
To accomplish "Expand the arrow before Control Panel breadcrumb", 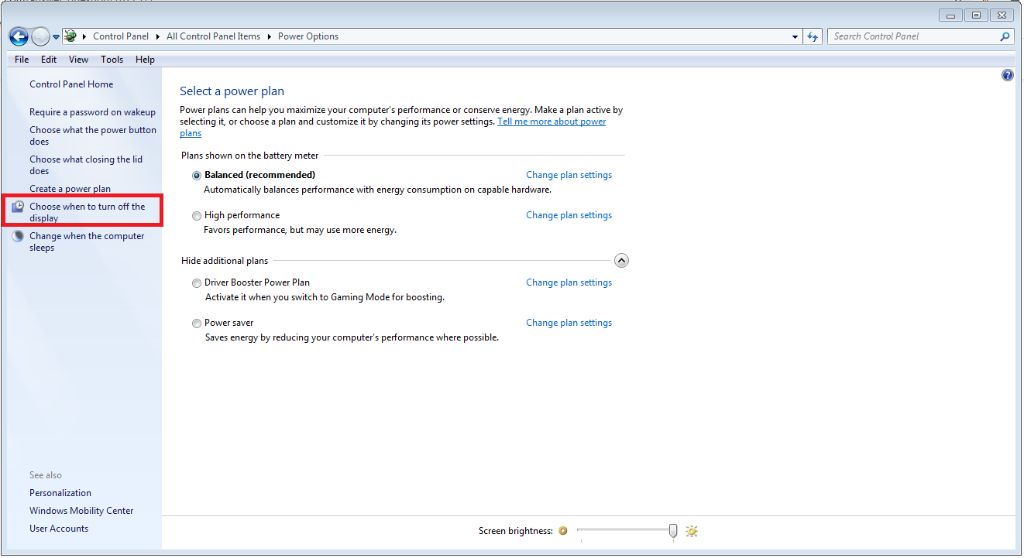I will pos(84,37).
